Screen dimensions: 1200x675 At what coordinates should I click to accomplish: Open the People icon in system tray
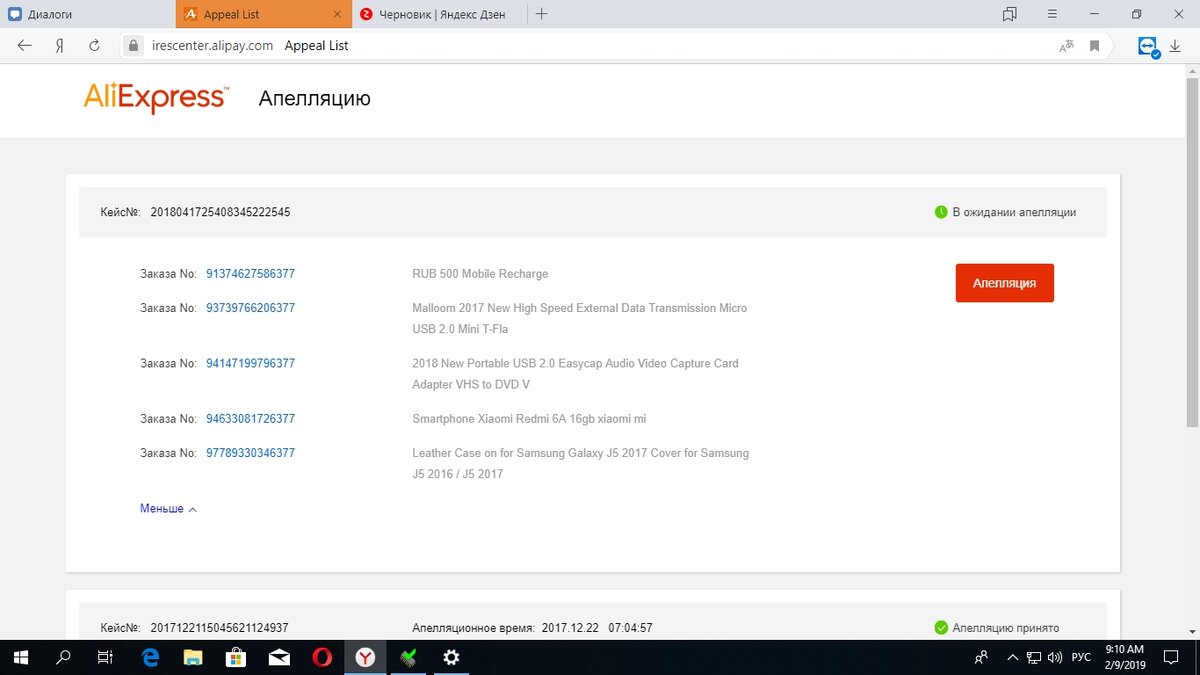pos(981,657)
